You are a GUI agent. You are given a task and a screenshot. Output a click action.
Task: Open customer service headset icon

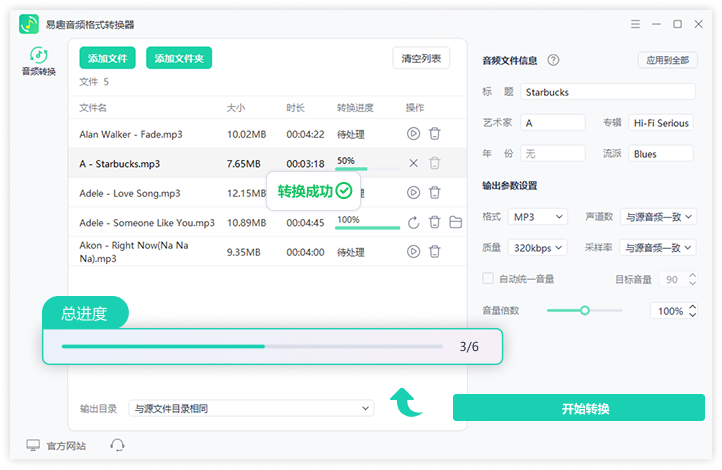117,445
